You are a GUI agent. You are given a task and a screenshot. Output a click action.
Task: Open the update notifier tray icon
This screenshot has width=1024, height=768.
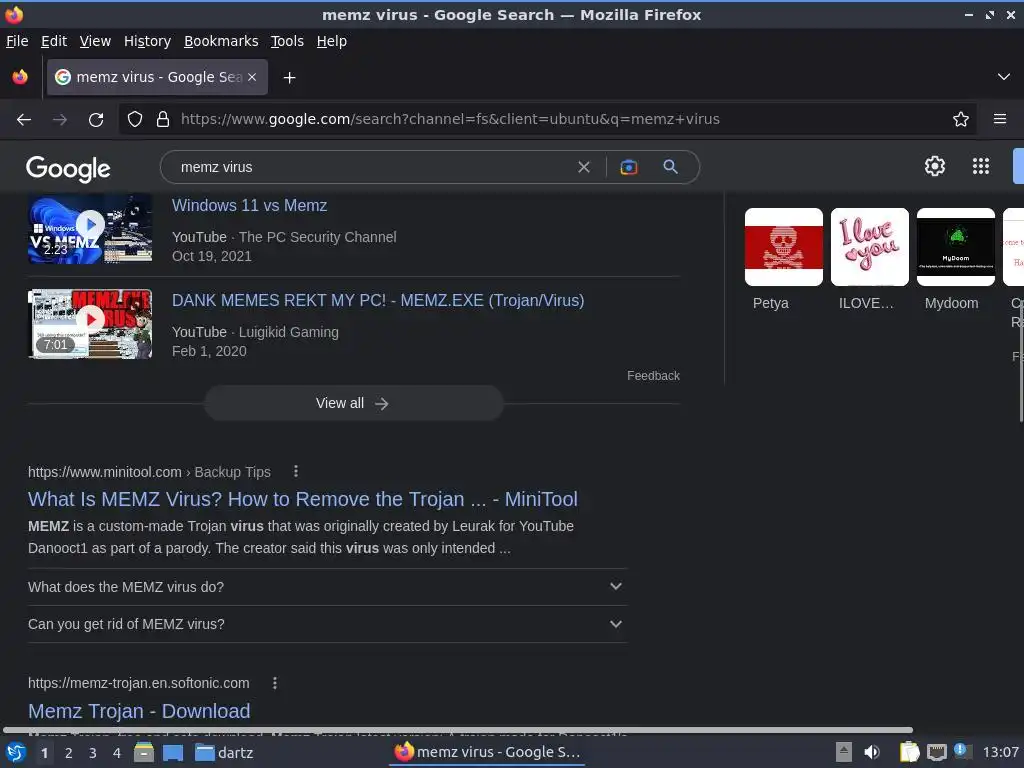(x=962, y=751)
